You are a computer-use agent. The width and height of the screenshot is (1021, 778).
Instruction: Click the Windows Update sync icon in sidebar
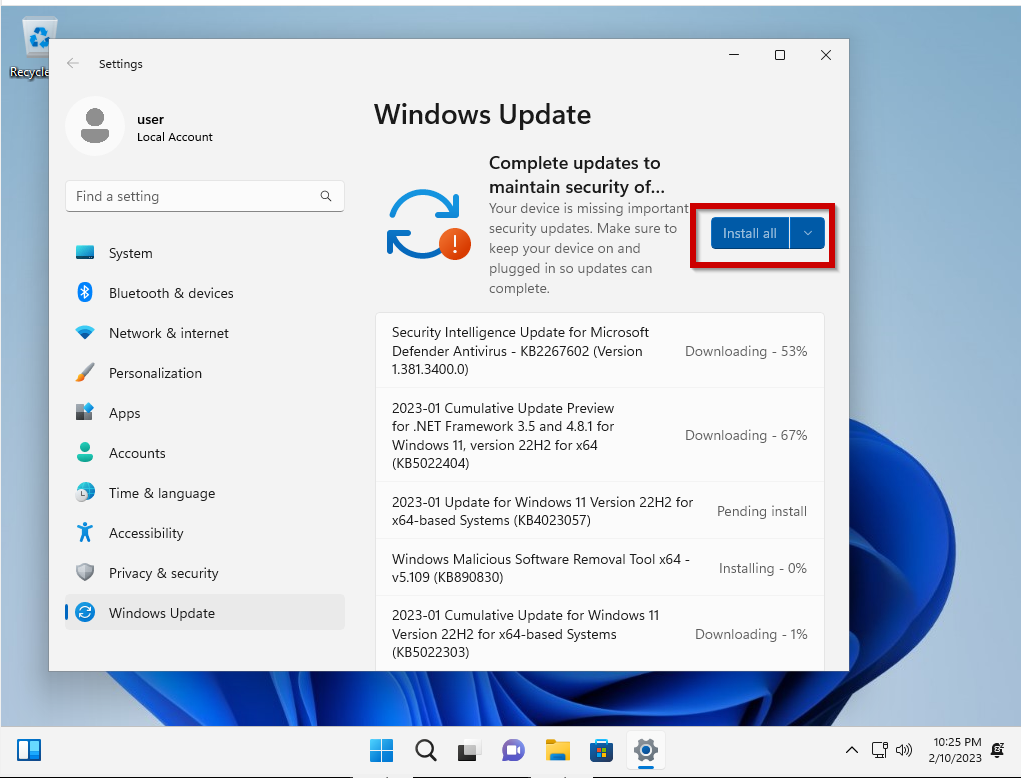(x=85, y=613)
